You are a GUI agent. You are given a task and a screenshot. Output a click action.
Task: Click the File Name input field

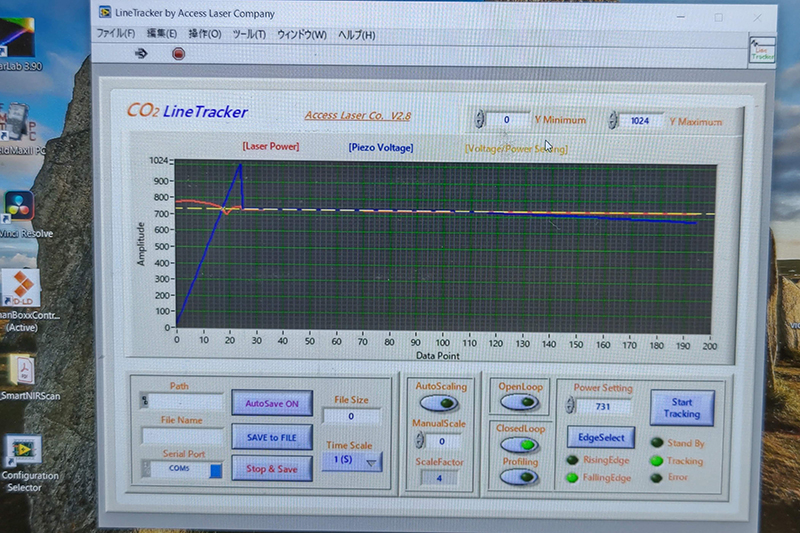[x=183, y=436]
